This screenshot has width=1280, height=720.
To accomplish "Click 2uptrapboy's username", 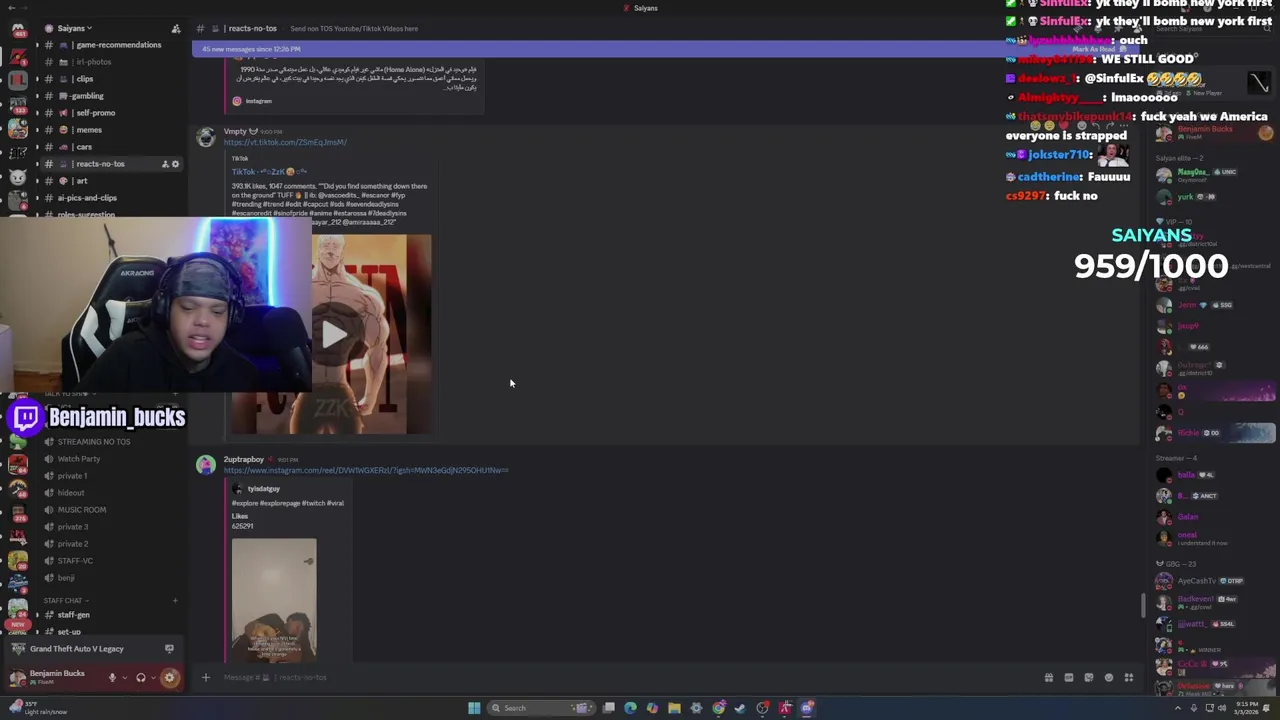I will click(x=244, y=459).
